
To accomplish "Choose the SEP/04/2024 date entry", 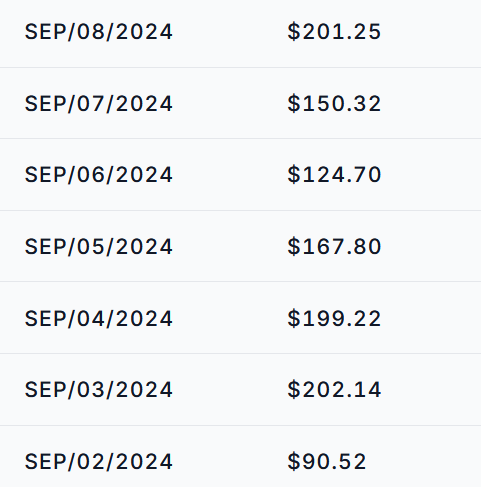I will click(x=99, y=319).
